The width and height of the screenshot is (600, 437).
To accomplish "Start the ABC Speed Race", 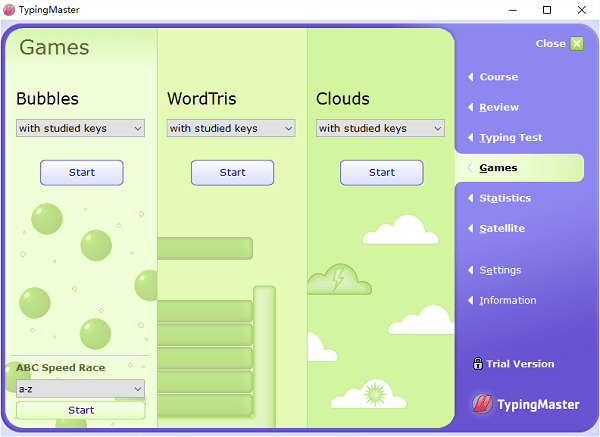I will tap(81, 410).
